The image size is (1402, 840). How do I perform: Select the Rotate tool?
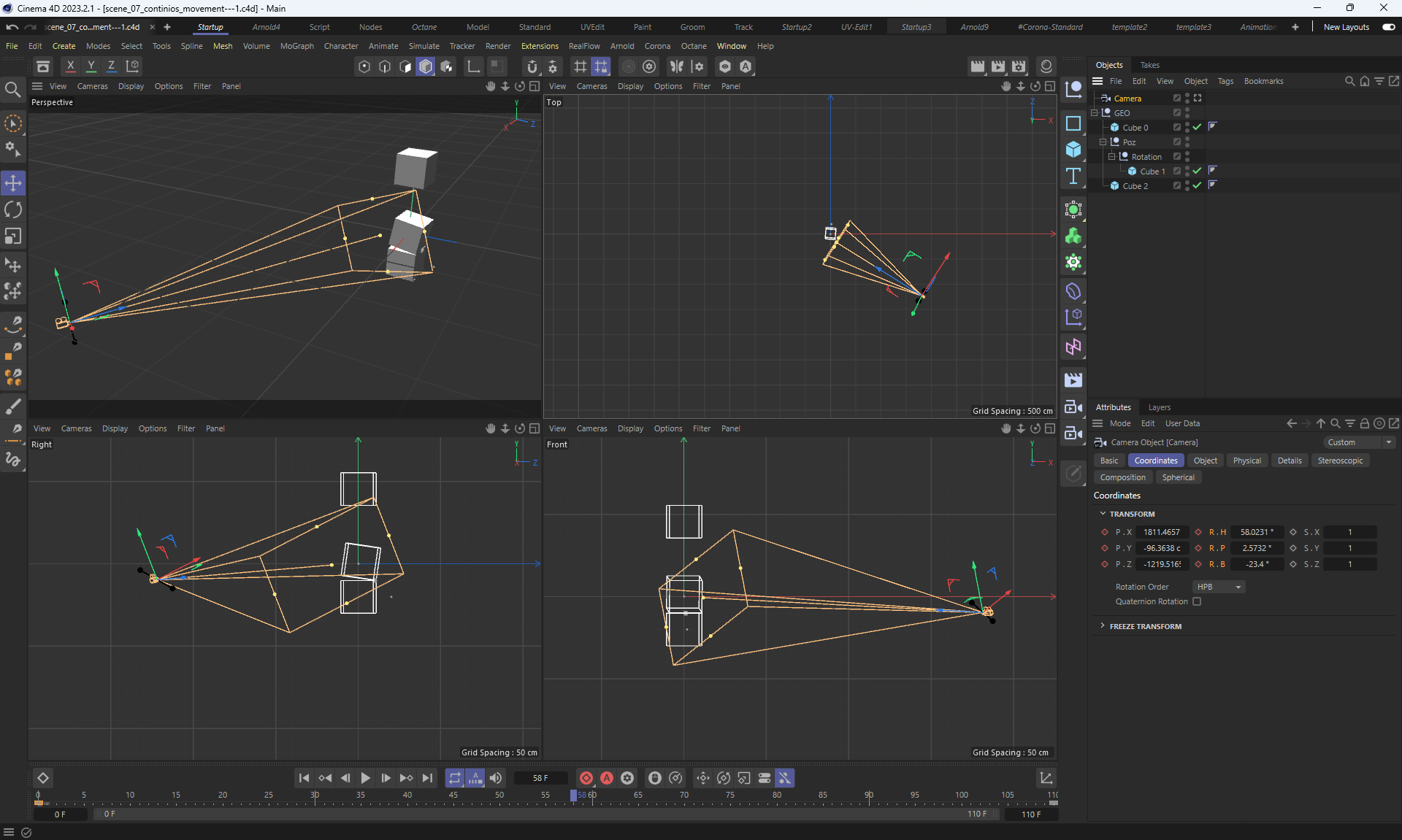coord(13,209)
